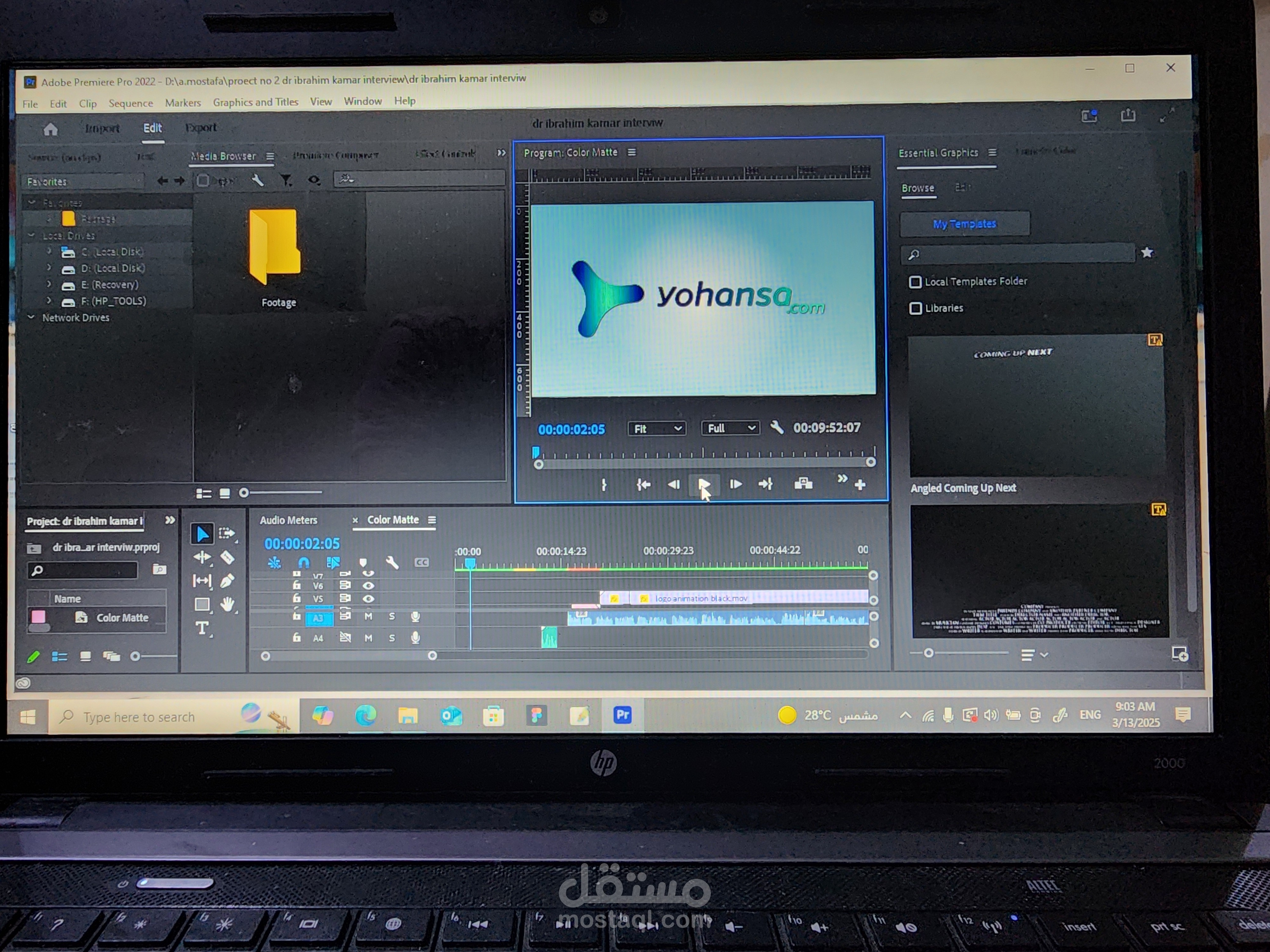Select the Selection tool arrow
The image size is (1270, 952).
202,534
